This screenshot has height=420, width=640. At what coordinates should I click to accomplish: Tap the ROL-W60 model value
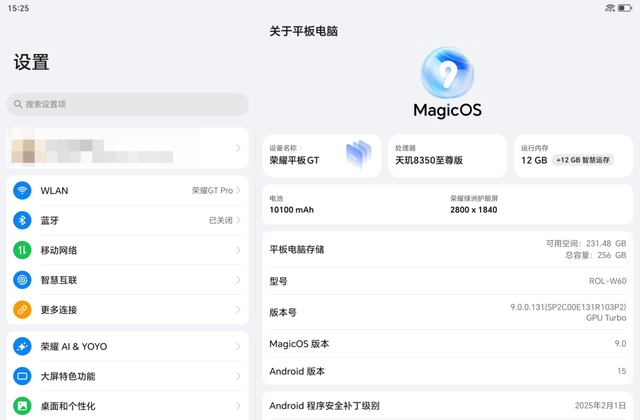click(607, 281)
